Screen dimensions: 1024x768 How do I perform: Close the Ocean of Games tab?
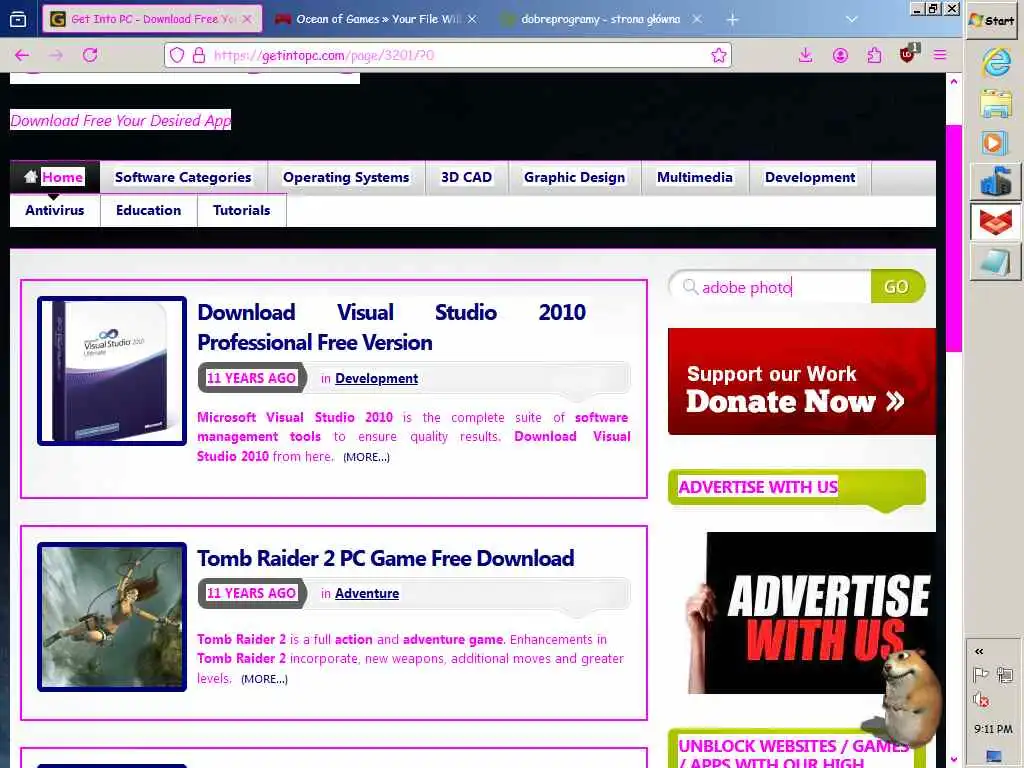[x=472, y=20]
